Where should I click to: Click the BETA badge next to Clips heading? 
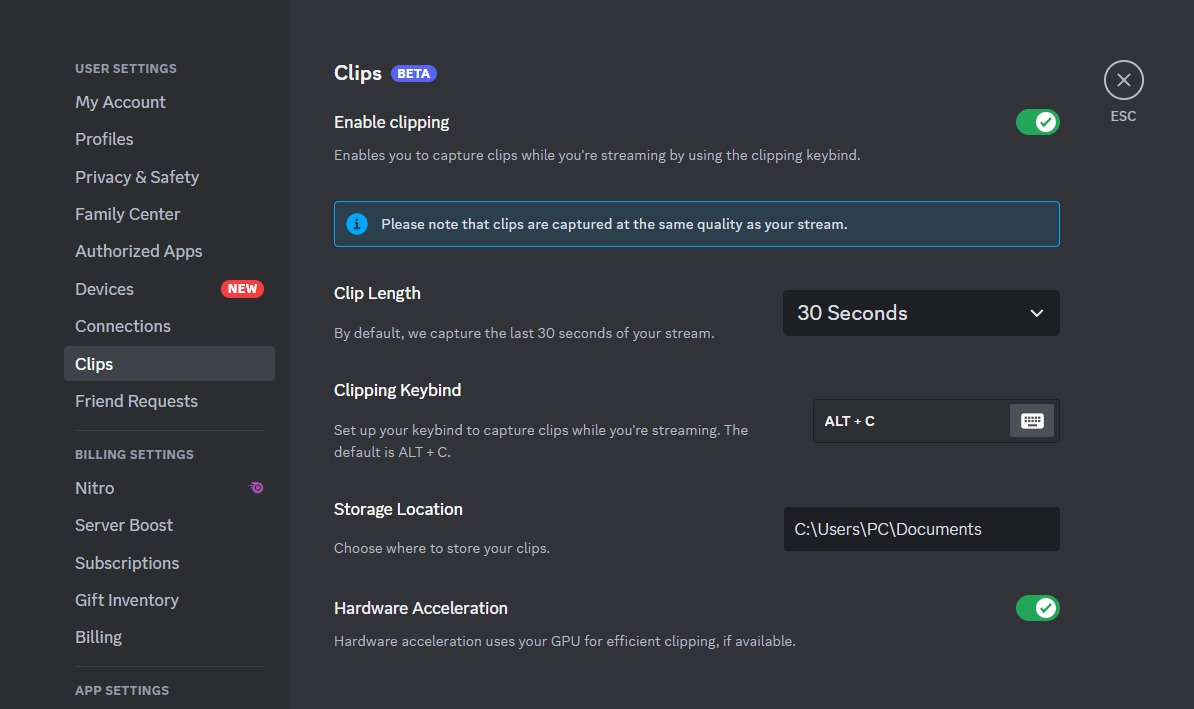point(414,73)
